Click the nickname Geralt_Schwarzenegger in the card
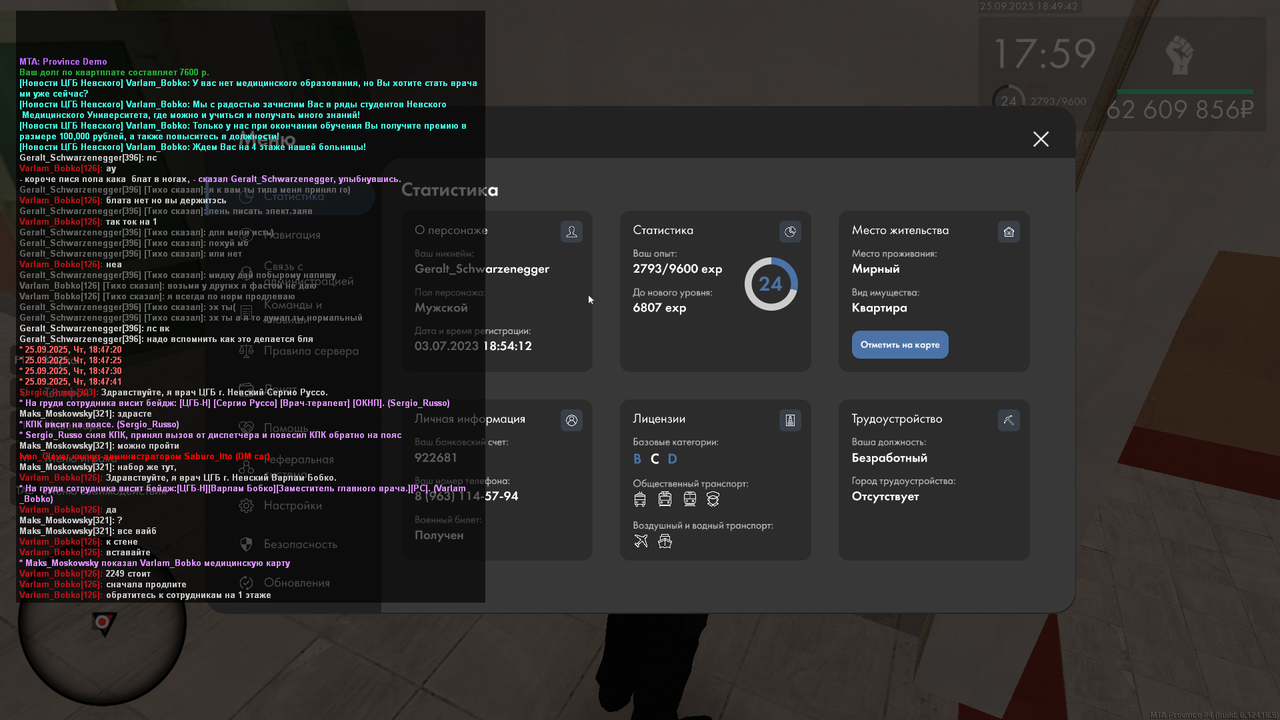This screenshot has height=720, width=1280. [x=482, y=269]
